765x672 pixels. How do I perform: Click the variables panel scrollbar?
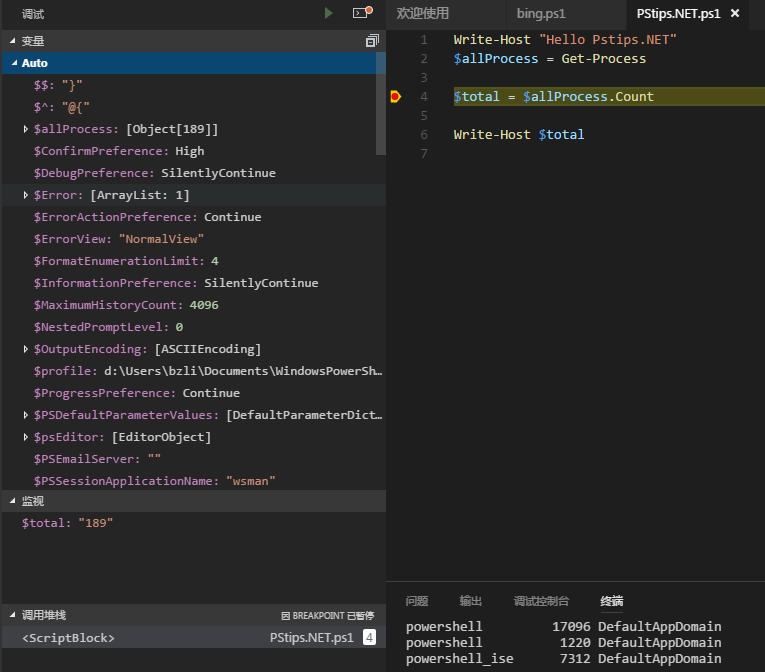point(381,104)
